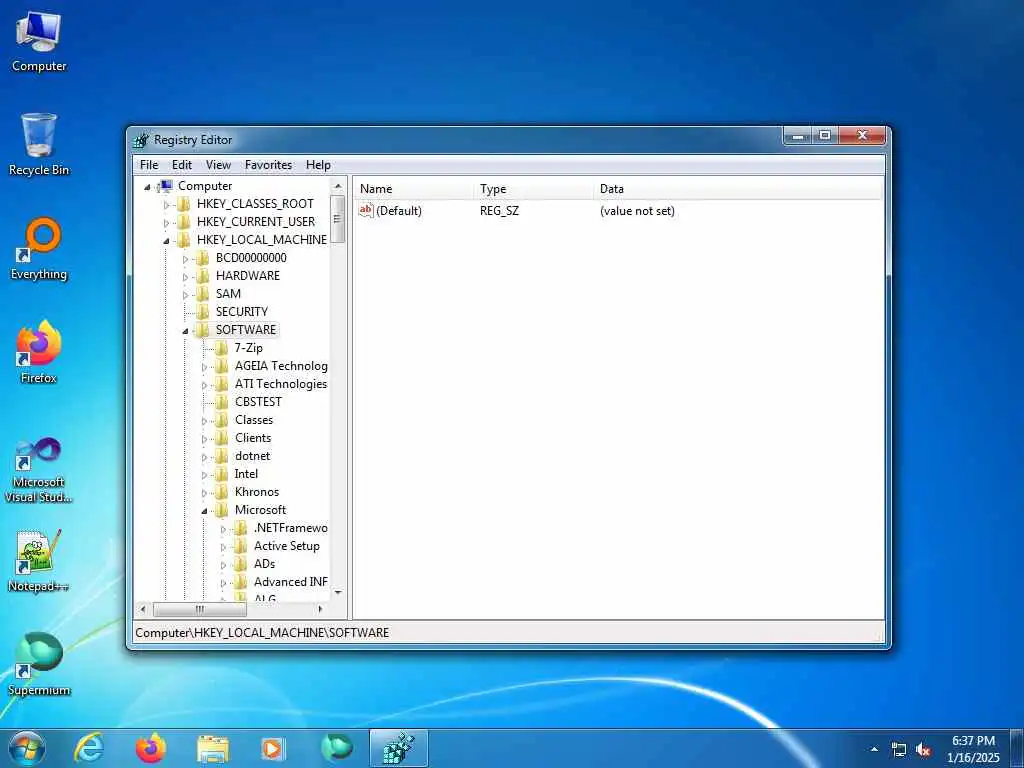1024x768 pixels.
Task: Expand AGEIA Technologies key arrow
Action: pos(204,367)
